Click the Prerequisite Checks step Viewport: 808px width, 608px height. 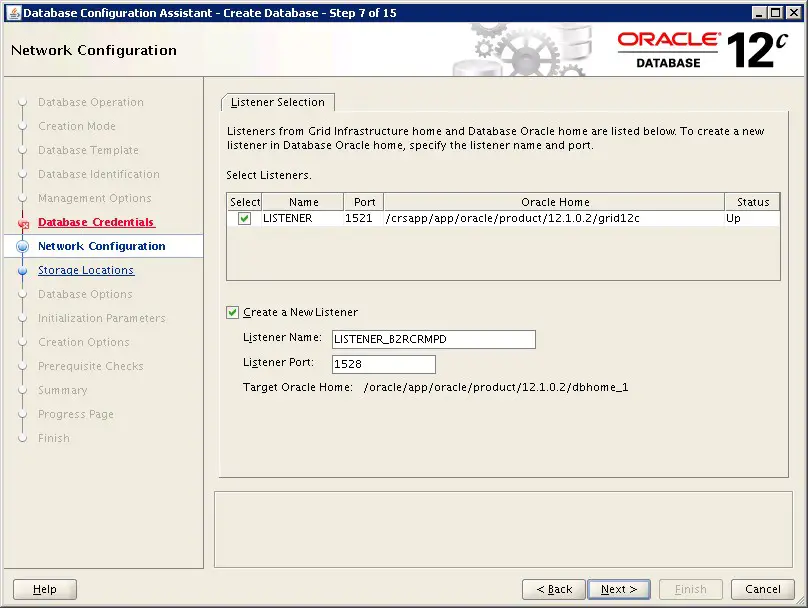91,366
